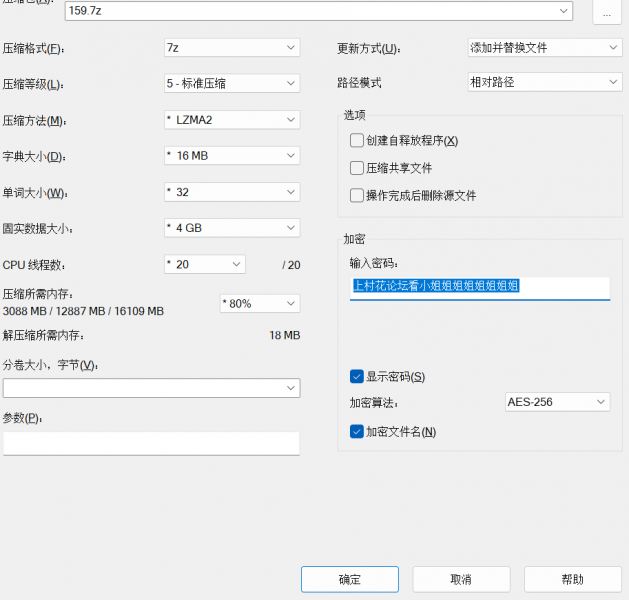Screen dimensions: 629x600
Task: Open the archive name 159.7z dropdown
Action: click(x=564, y=11)
